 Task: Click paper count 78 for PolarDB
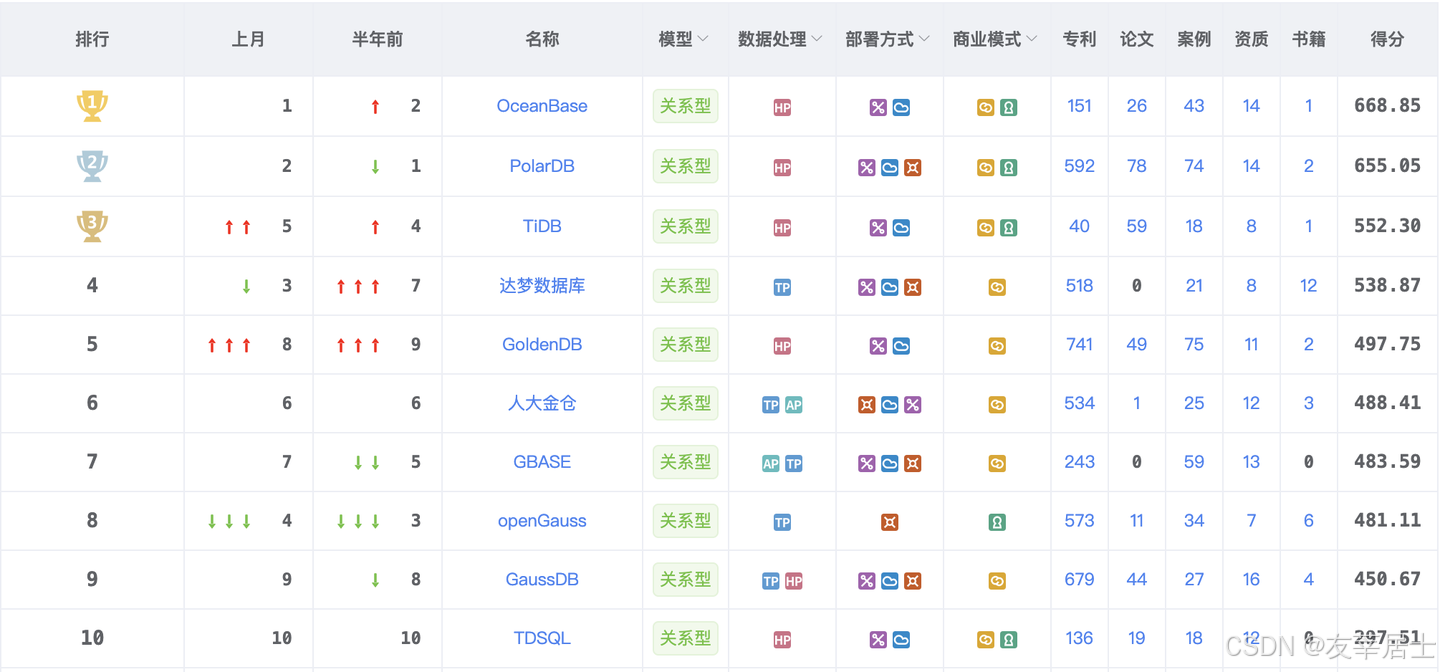click(1137, 166)
